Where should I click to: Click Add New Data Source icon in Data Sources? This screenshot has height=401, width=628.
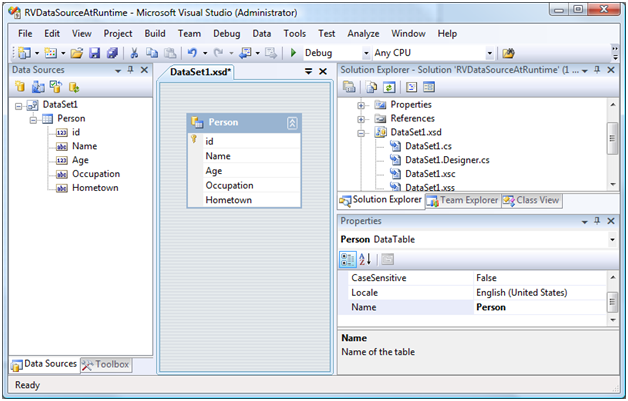[x=20, y=87]
